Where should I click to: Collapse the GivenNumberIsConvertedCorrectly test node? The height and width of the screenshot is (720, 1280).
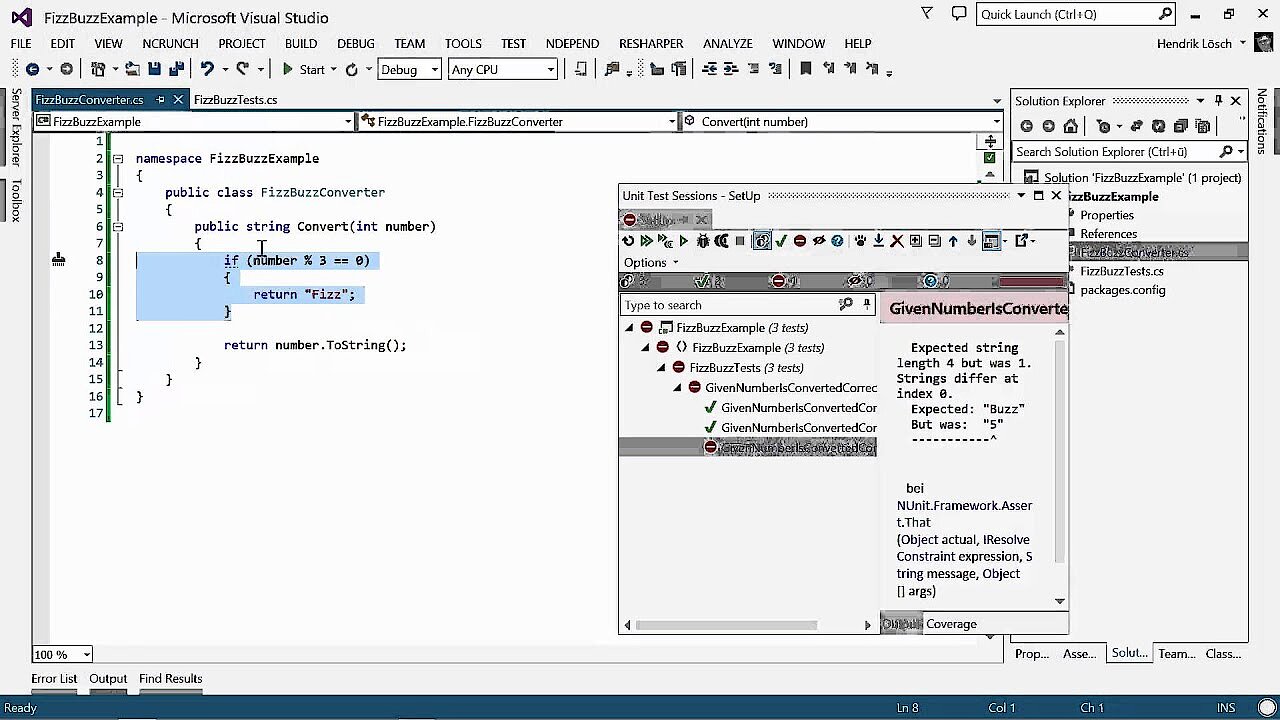(x=678, y=388)
